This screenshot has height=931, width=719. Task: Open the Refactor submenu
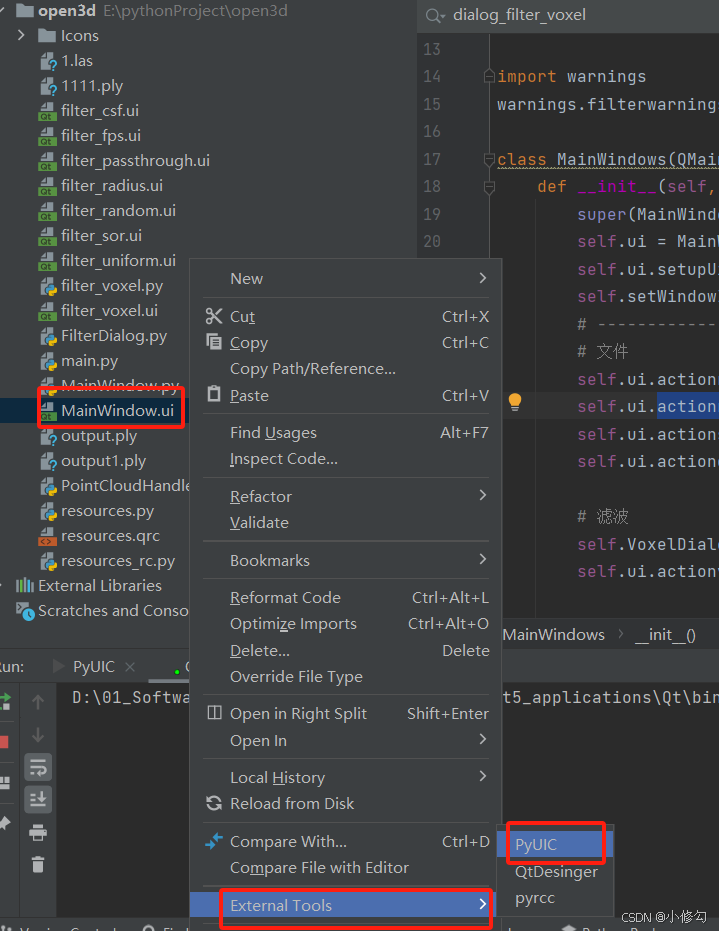coord(346,496)
